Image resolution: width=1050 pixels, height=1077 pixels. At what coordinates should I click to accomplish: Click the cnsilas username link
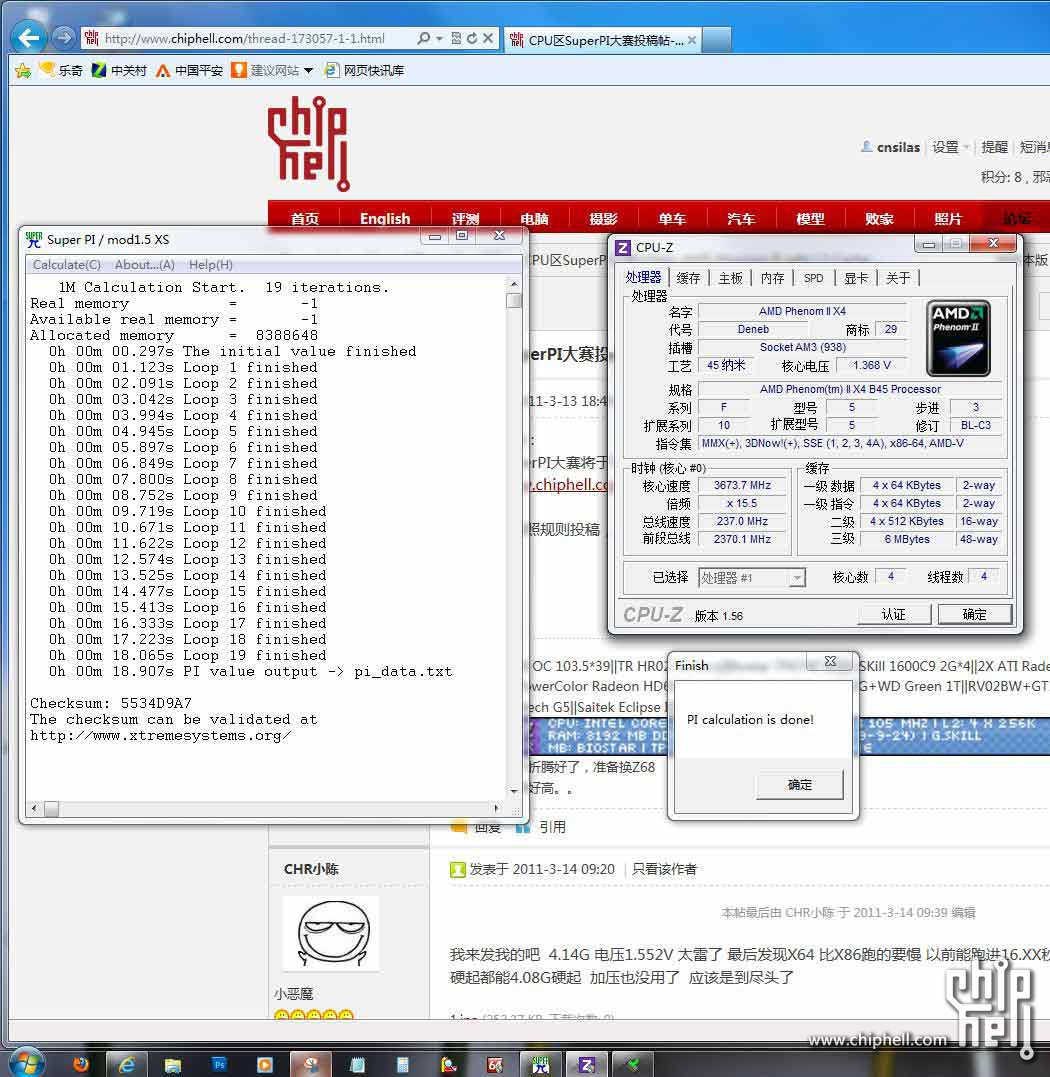coord(898,147)
